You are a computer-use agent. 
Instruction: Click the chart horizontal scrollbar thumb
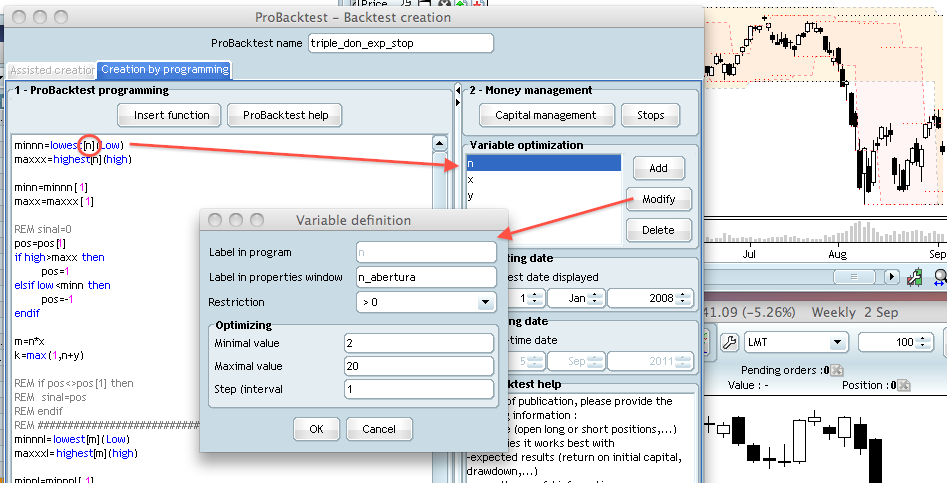click(854, 277)
